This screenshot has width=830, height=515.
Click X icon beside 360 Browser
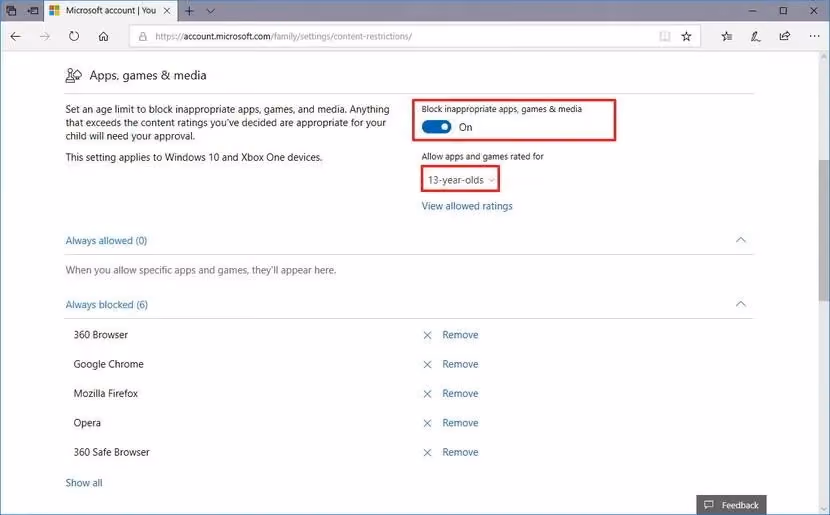pos(427,335)
